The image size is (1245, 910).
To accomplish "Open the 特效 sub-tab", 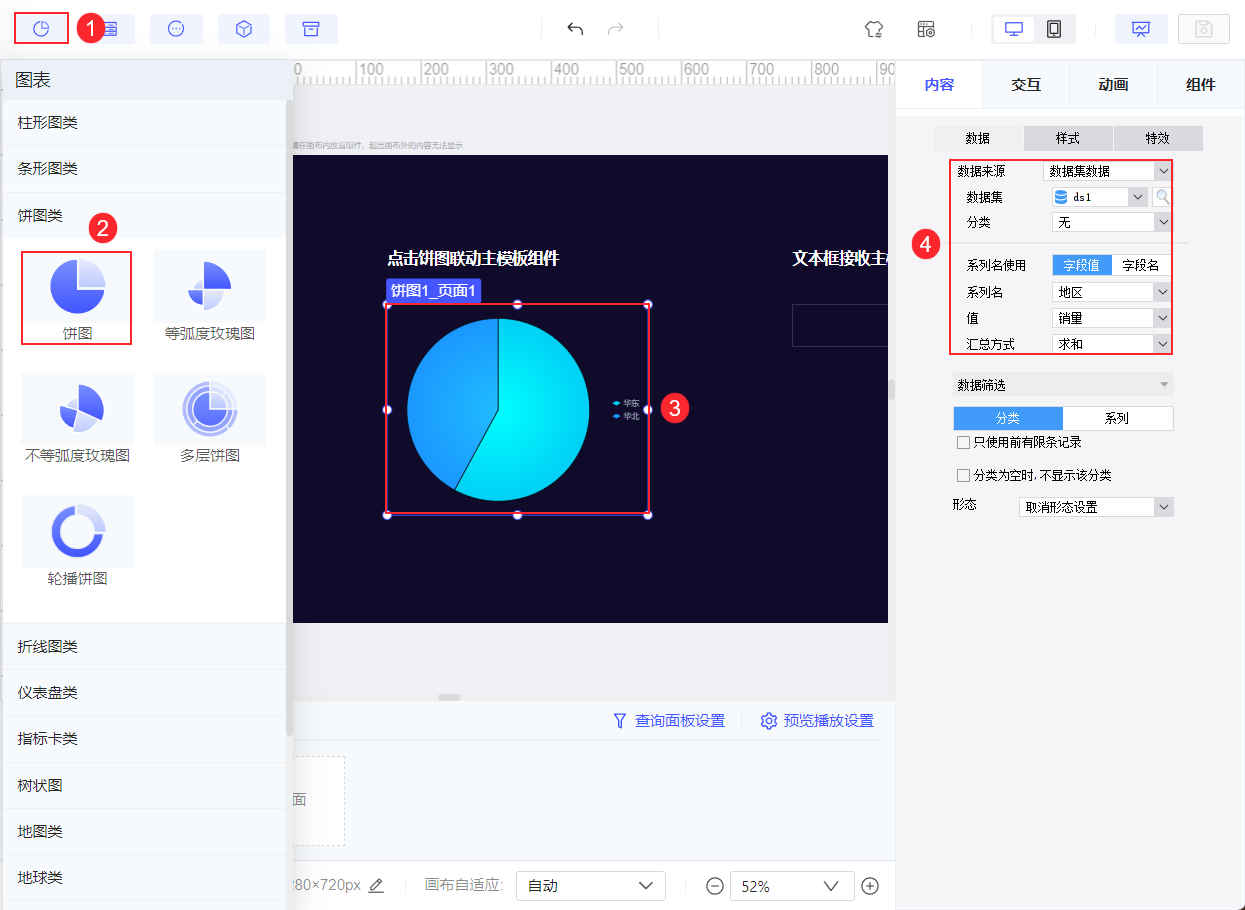I will click(x=1158, y=138).
